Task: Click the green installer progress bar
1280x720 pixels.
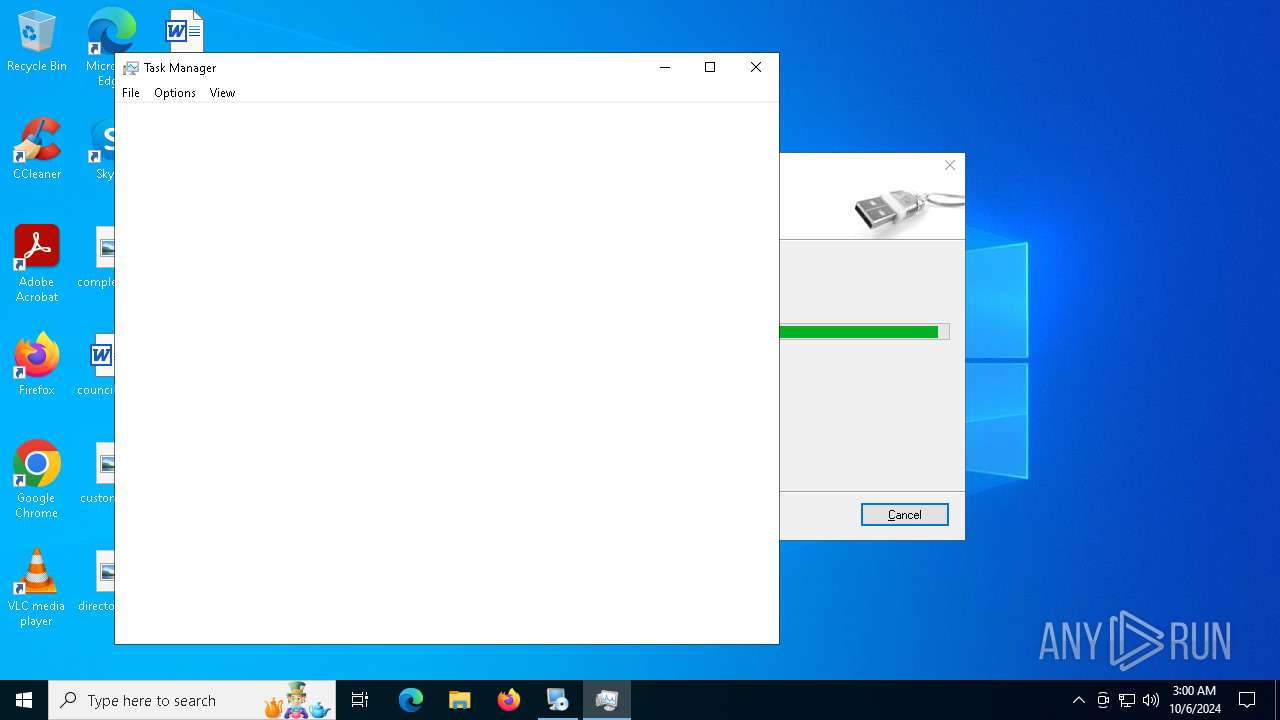Action: coord(864,332)
